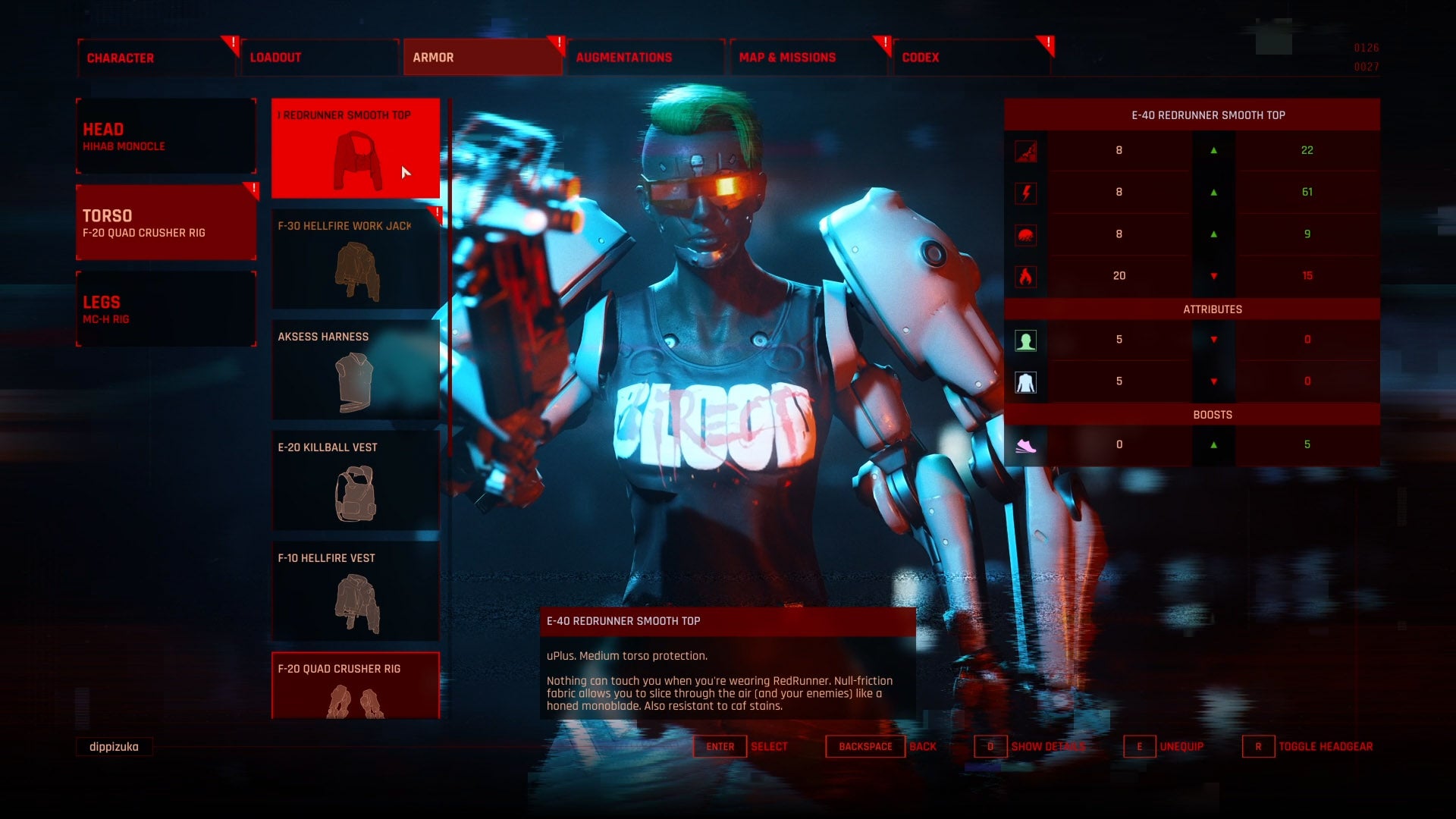The width and height of the screenshot is (1456, 819).
Task: Click the white torso attribute icon
Action: [1025, 381]
